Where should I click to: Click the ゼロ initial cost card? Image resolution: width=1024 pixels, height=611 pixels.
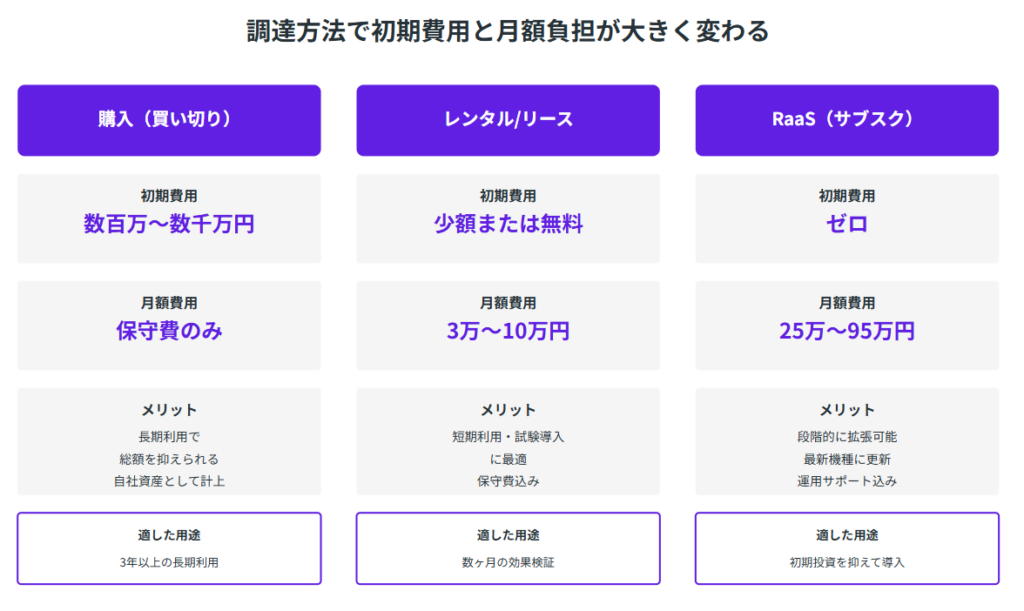pyautogui.click(x=847, y=219)
